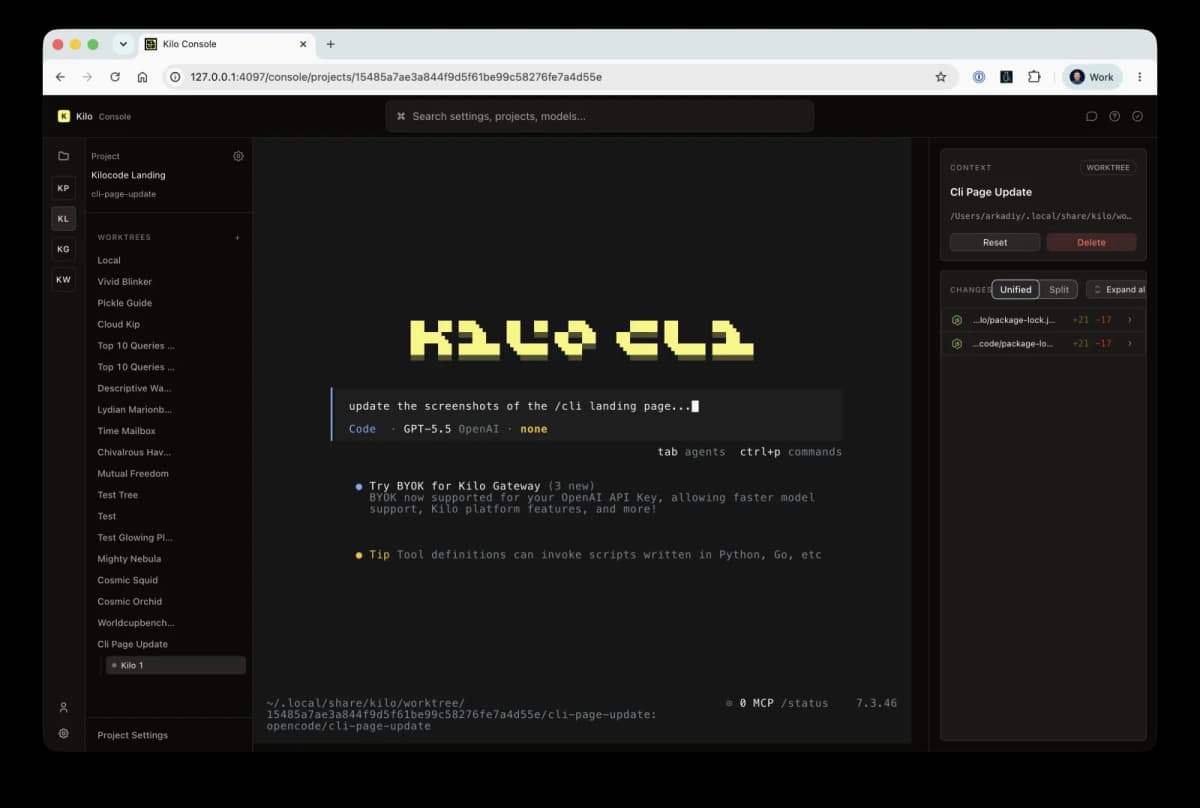Image resolution: width=1200 pixels, height=808 pixels.
Task: Select the Unified diff view
Action: (x=1015, y=289)
